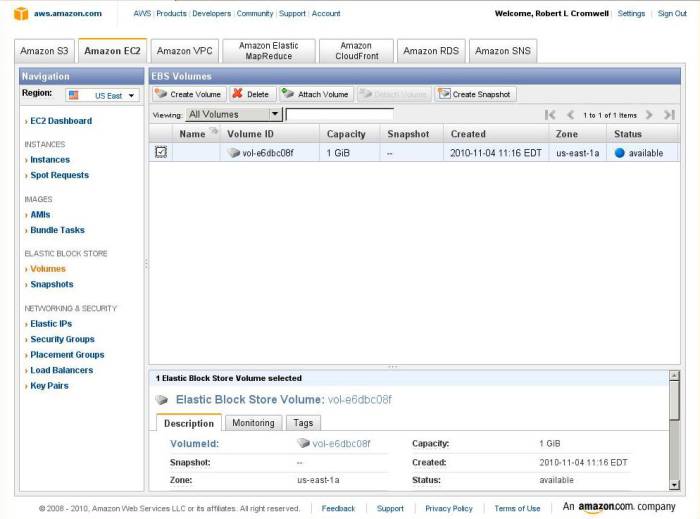
Task: Click the Community top menu link
Action: coord(254,13)
